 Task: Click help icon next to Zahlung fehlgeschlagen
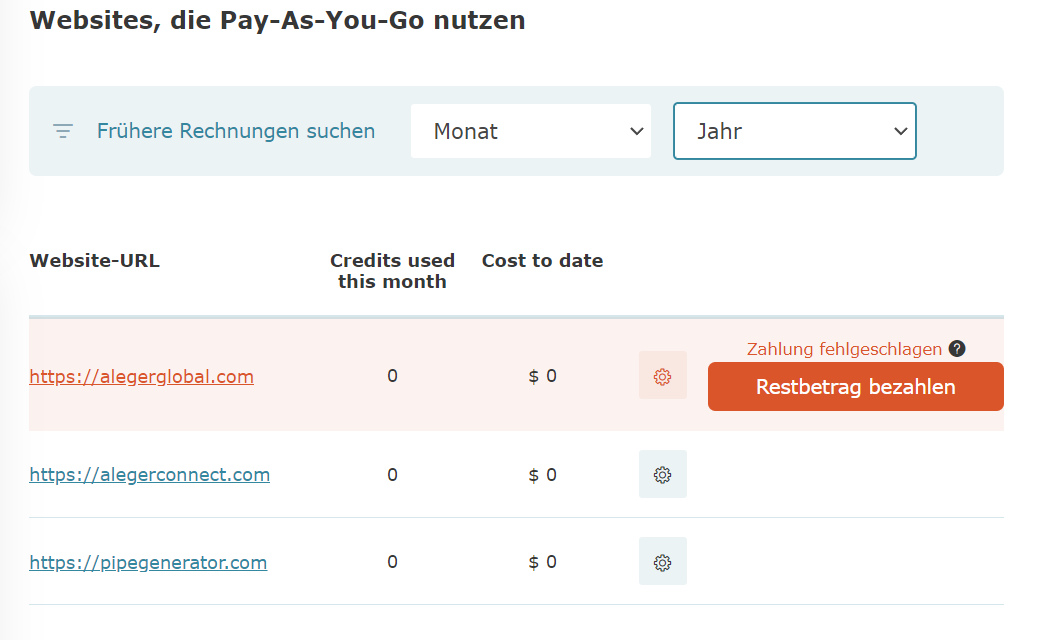click(957, 349)
